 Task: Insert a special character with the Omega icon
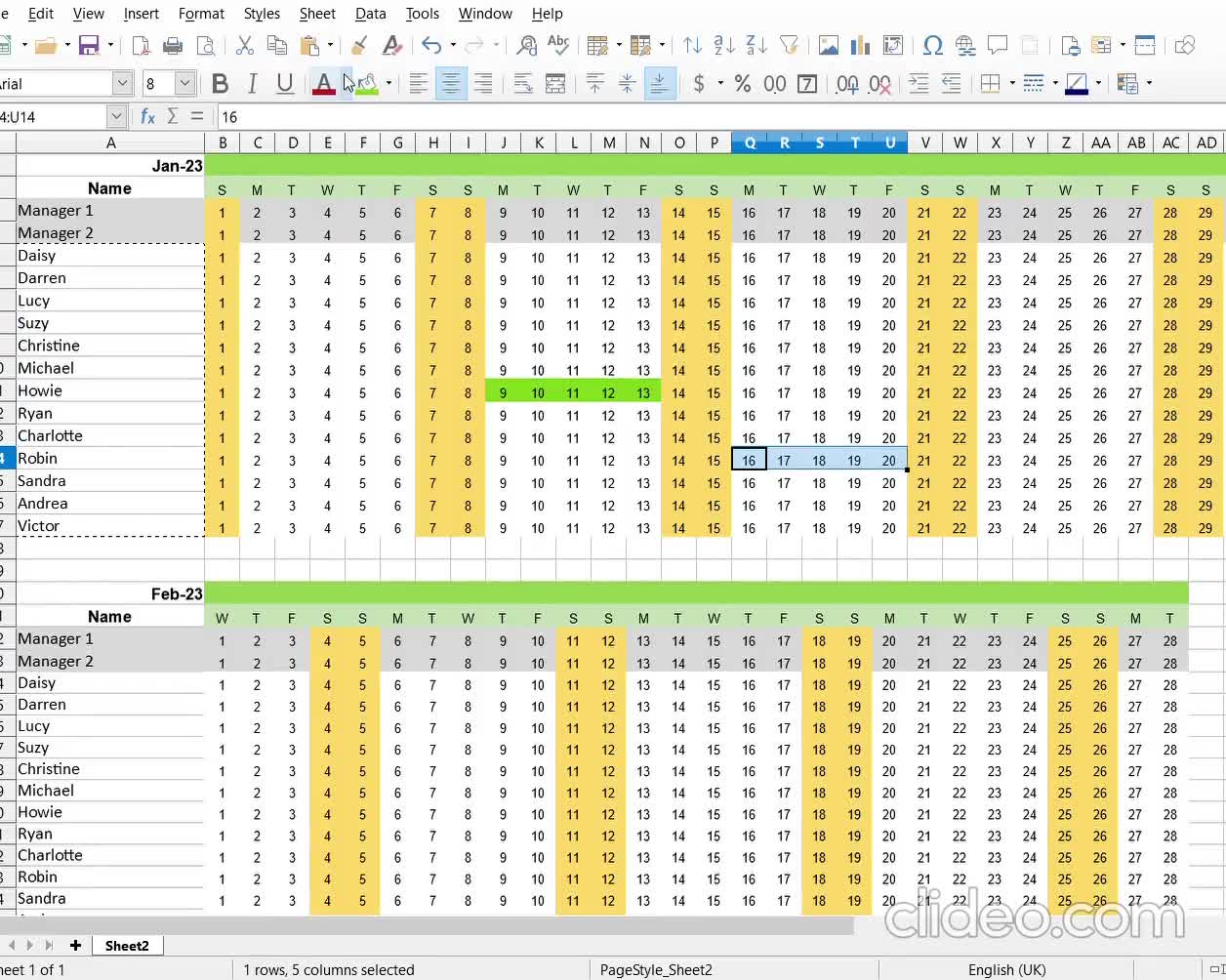coord(933,46)
